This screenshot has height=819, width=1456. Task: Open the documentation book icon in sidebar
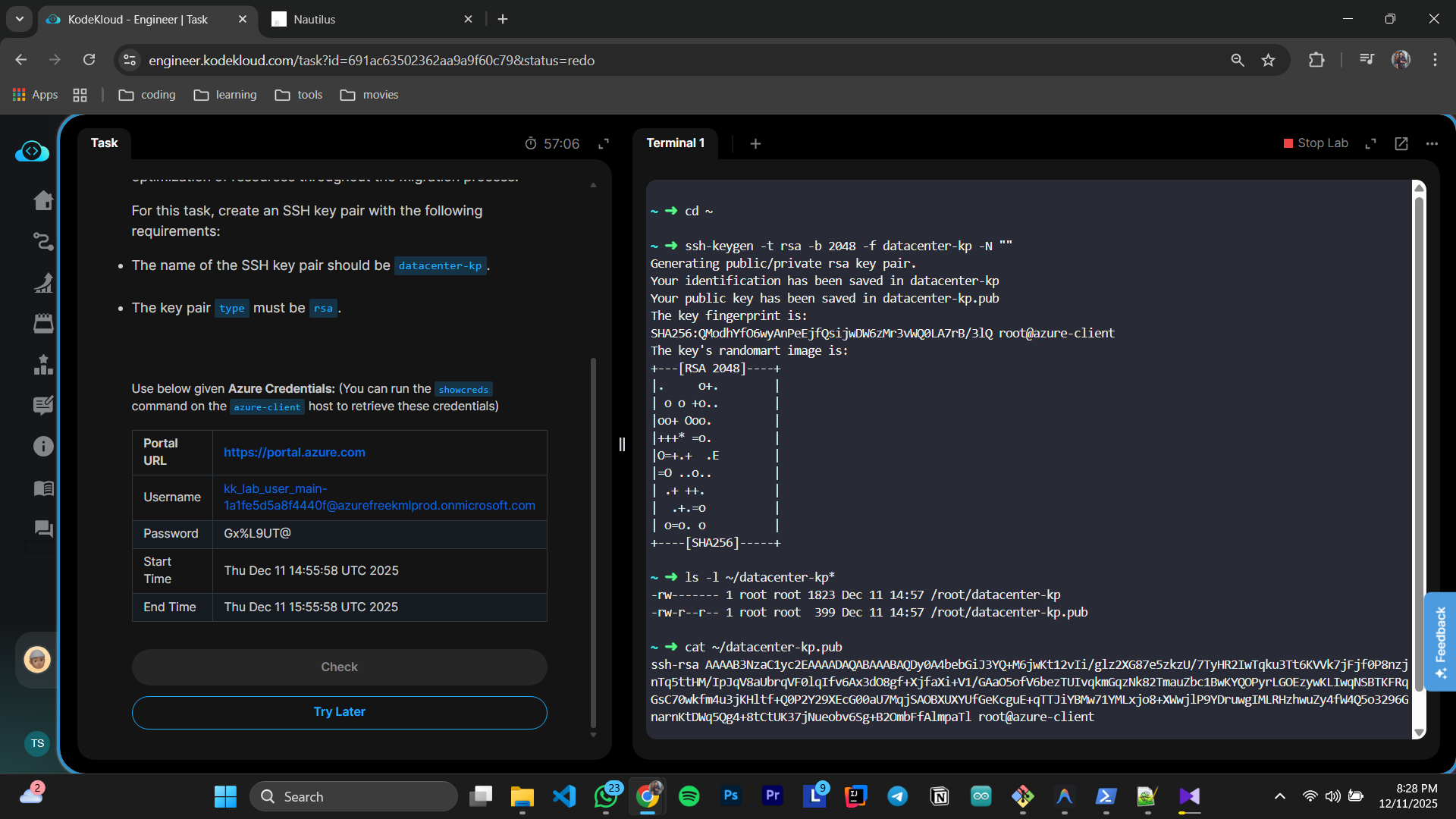click(43, 488)
